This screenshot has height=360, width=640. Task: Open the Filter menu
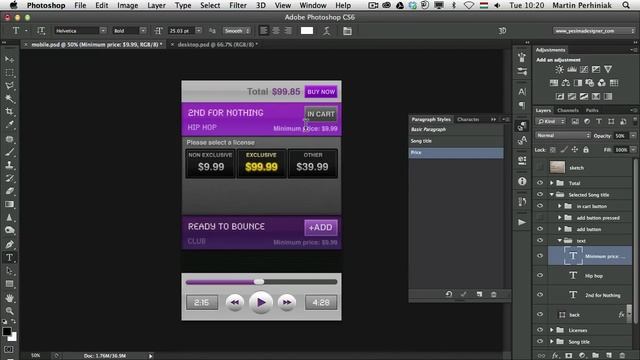point(238,5)
